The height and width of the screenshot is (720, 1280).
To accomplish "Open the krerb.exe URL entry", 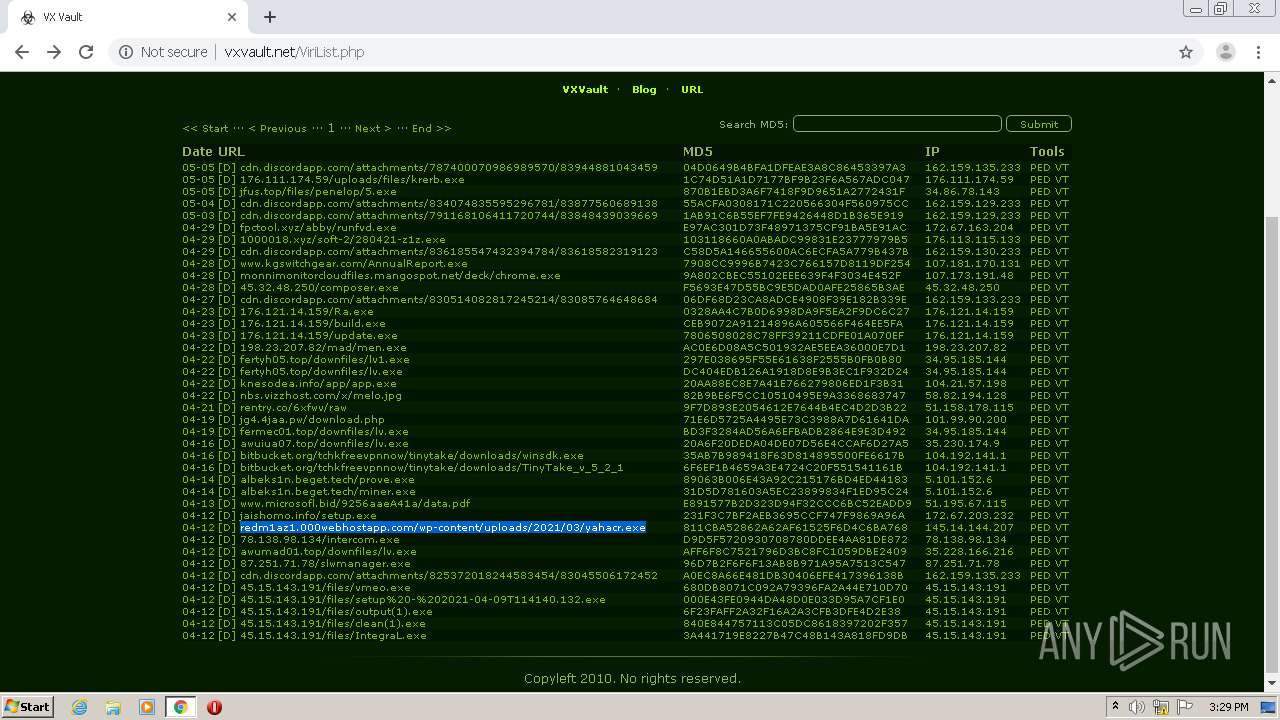I will click(352, 180).
